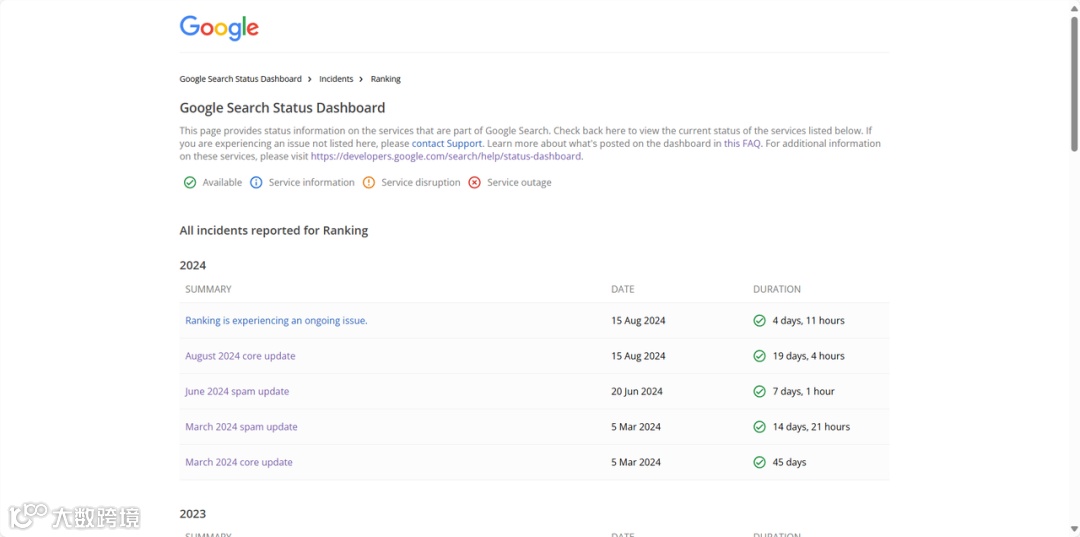Click green check beside 7 days, 1 hour

click(760, 392)
